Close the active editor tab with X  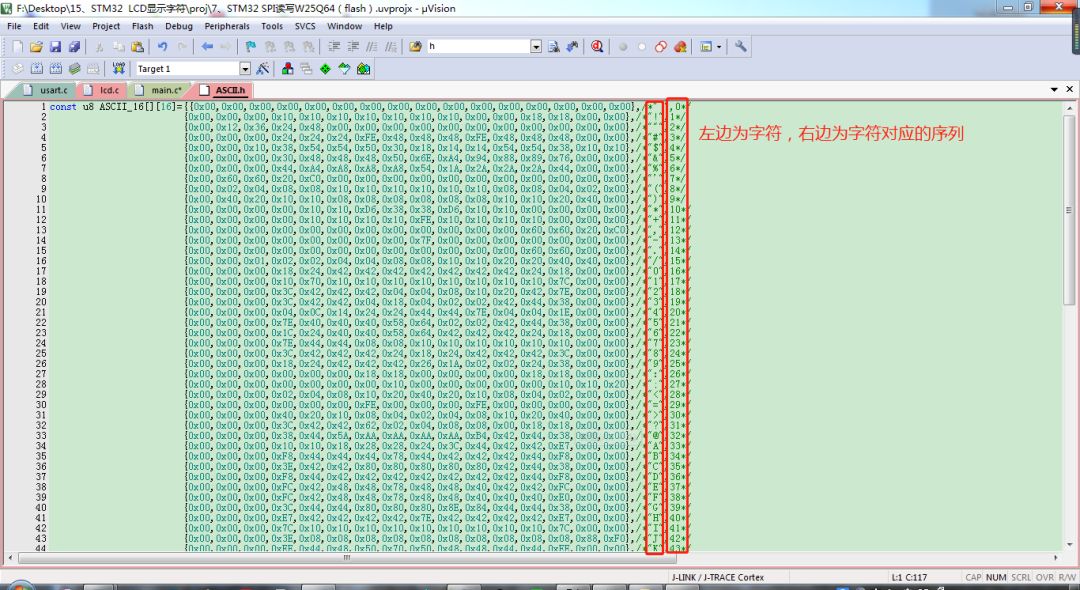1070,89
